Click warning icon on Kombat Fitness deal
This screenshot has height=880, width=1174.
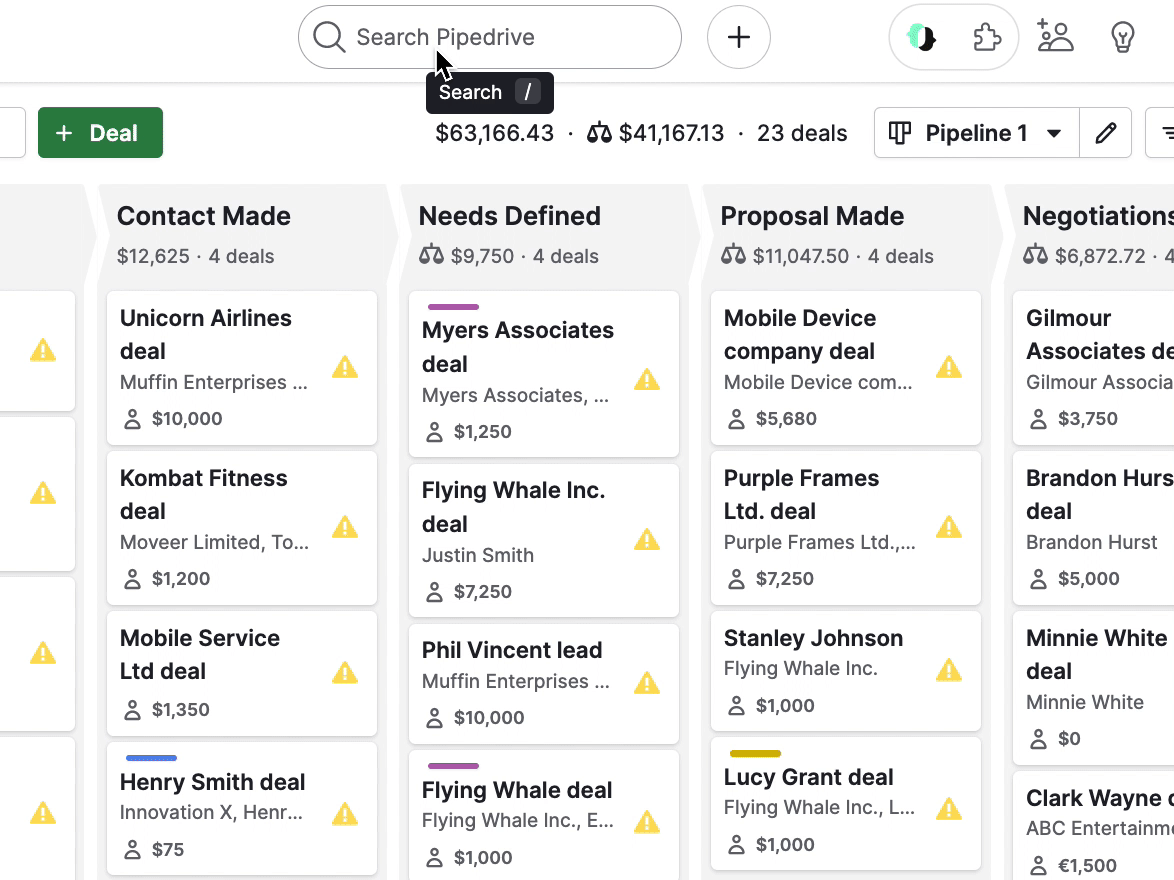coord(344,527)
